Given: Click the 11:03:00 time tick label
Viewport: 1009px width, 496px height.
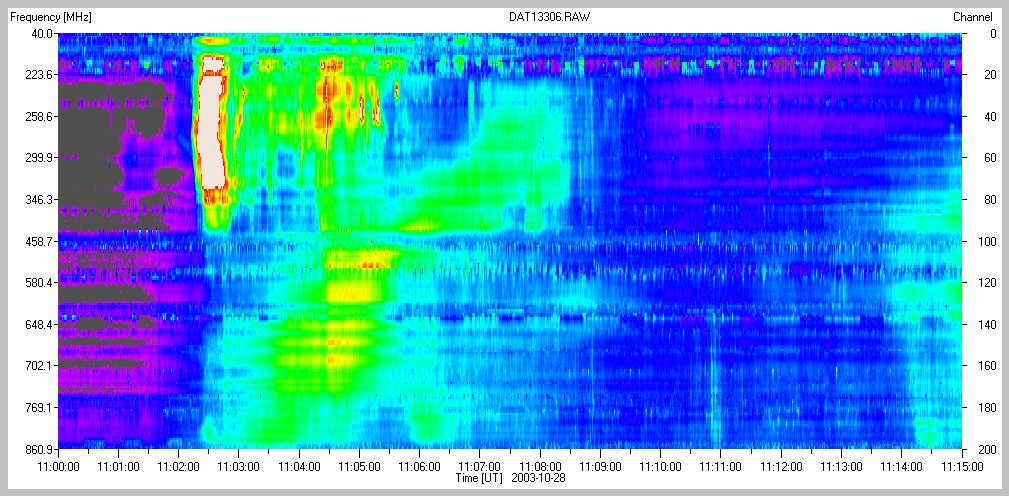Looking at the screenshot, I should pyautogui.click(x=239, y=466).
